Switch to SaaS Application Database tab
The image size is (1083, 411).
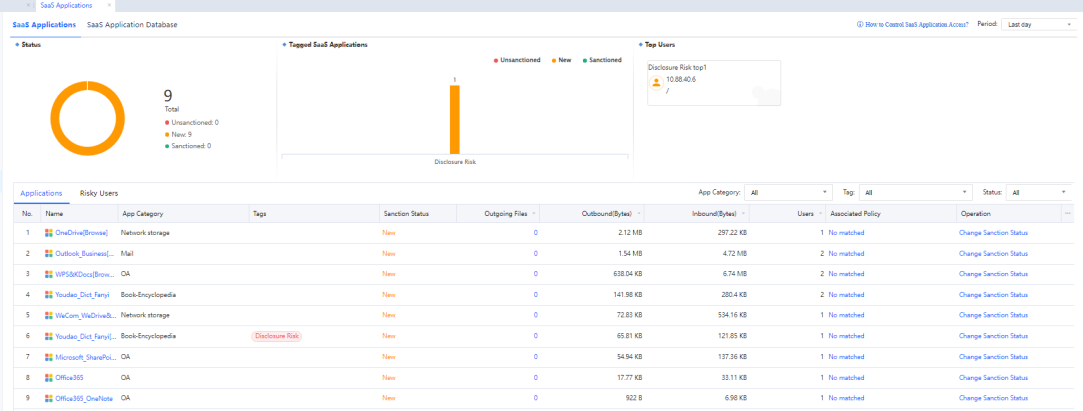coord(132,24)
